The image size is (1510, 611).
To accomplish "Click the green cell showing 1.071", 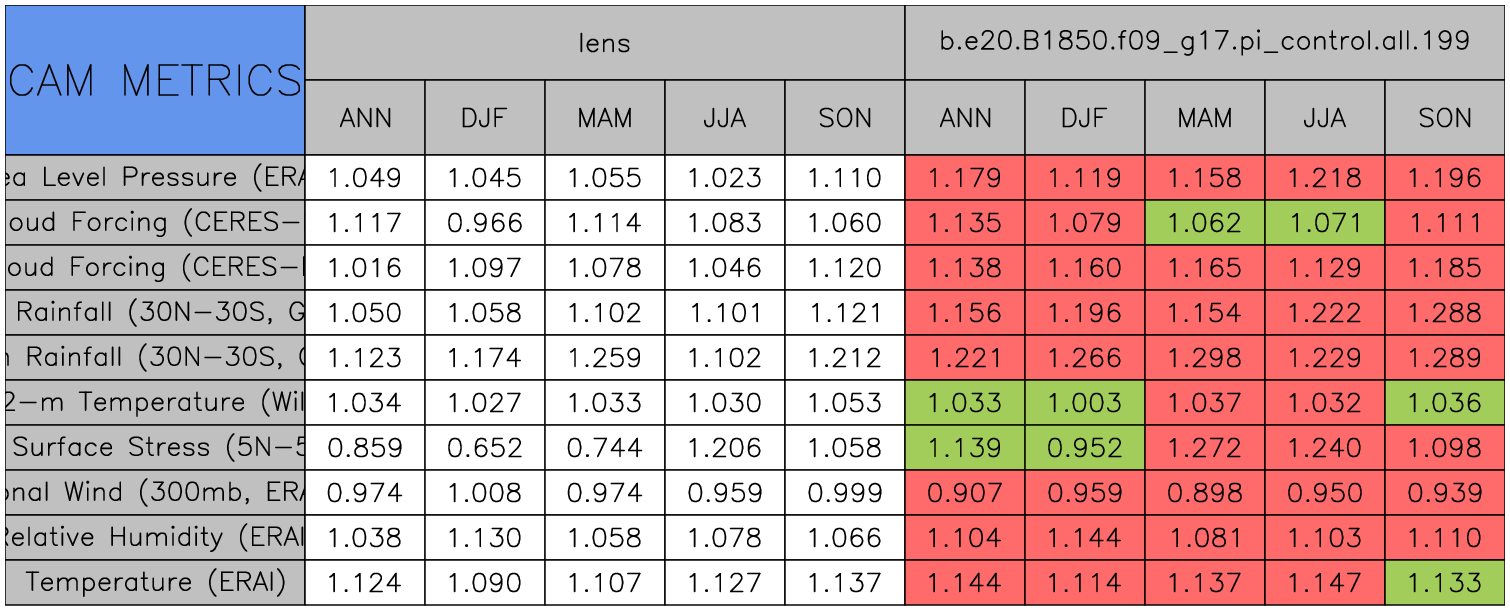I will coord(1325,223).
